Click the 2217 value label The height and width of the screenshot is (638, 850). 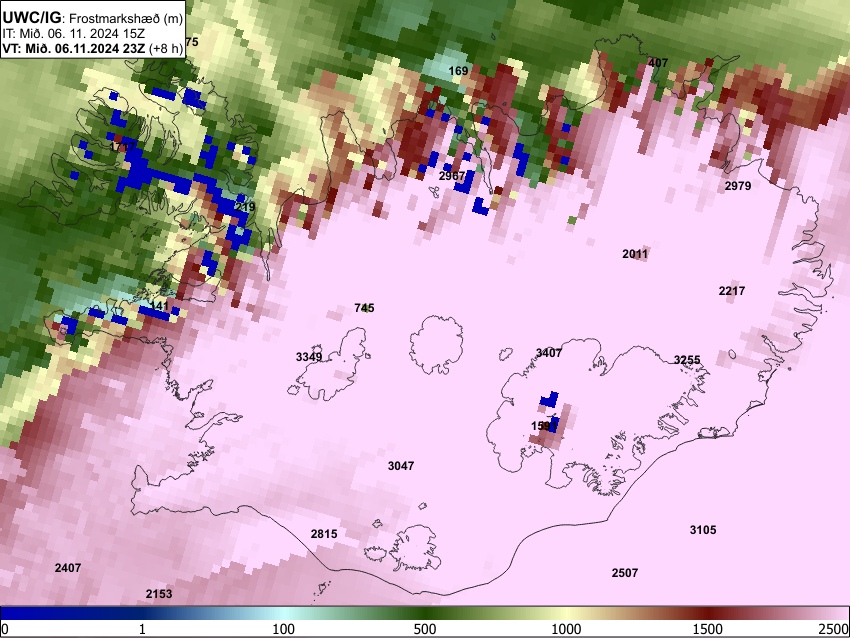(732, 291)
